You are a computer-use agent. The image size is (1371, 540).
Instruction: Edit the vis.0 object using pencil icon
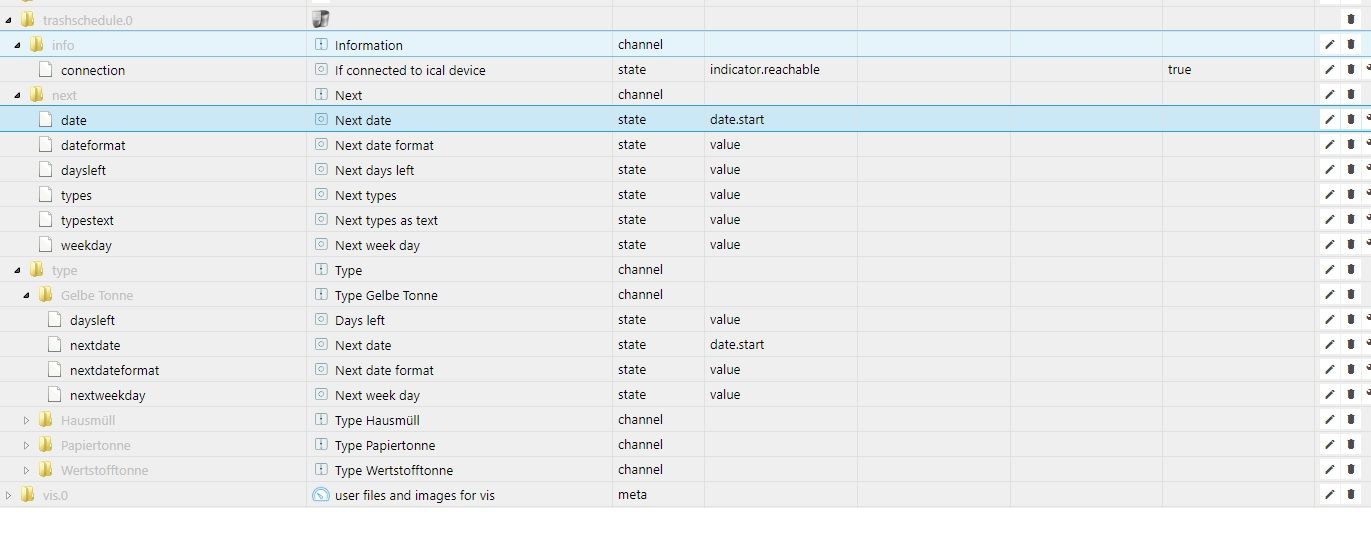tap(1329, 495)
